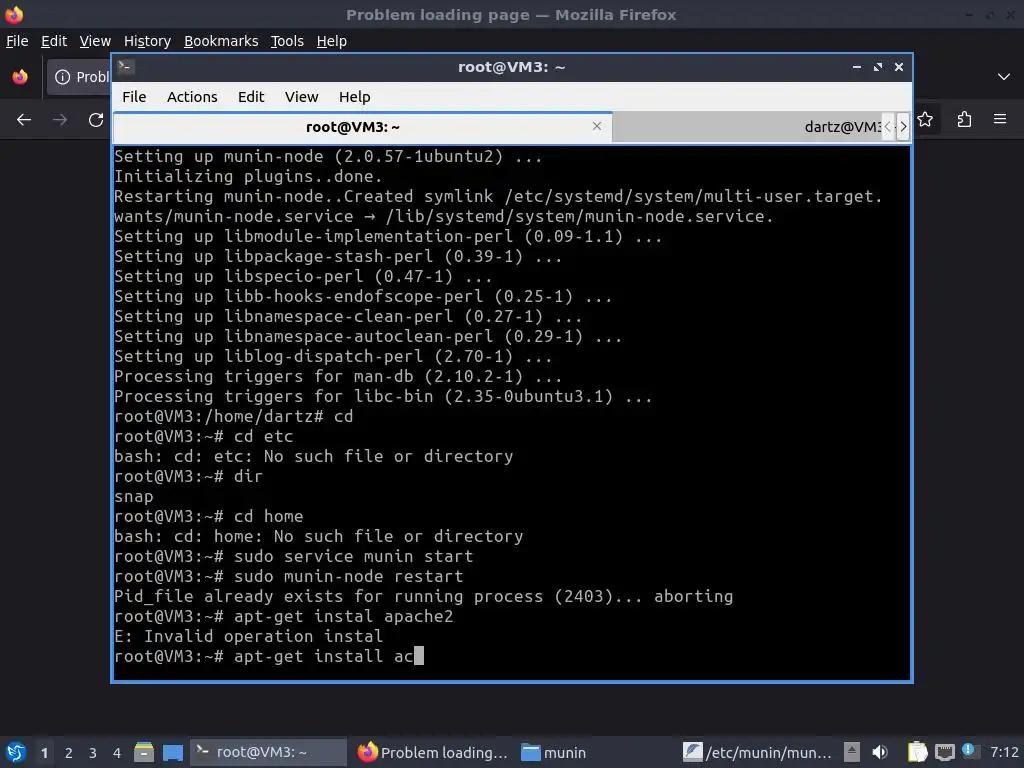
Task: Open the terminal File menu
Action: coord(134,97)
